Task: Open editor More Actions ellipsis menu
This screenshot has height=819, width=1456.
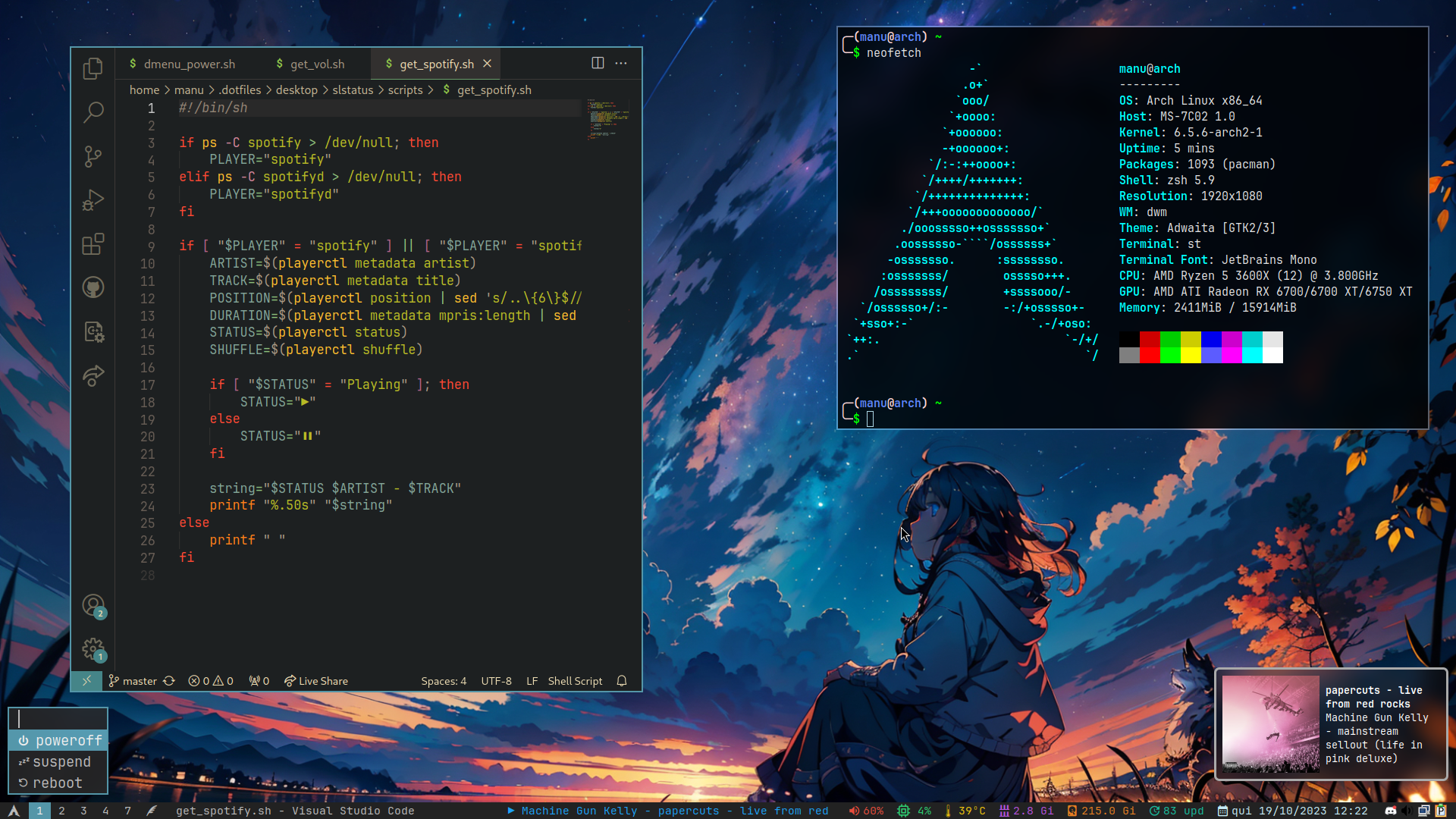Action: click(x=621, y=63)
